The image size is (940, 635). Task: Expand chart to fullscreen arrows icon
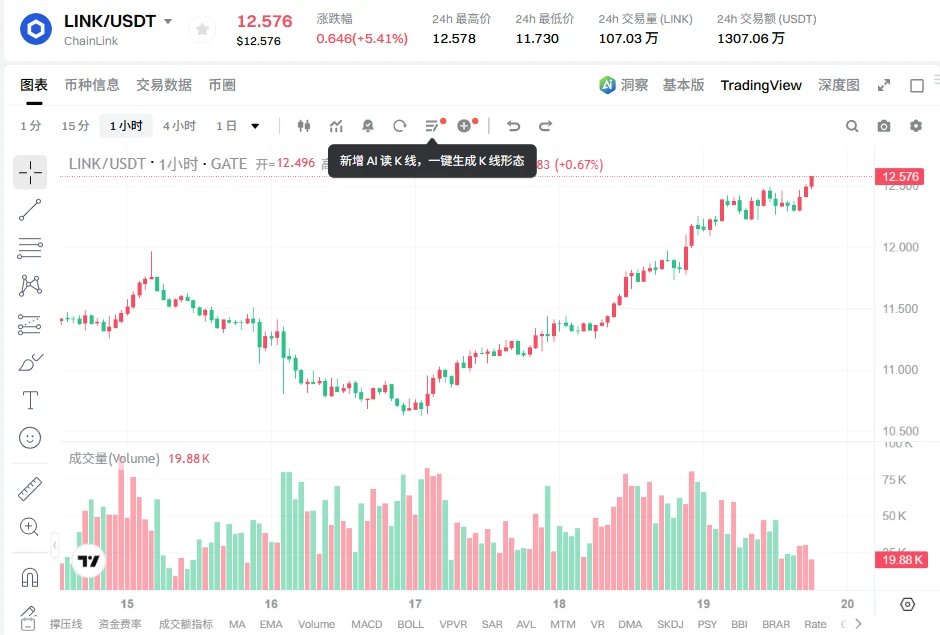[884, 85]
